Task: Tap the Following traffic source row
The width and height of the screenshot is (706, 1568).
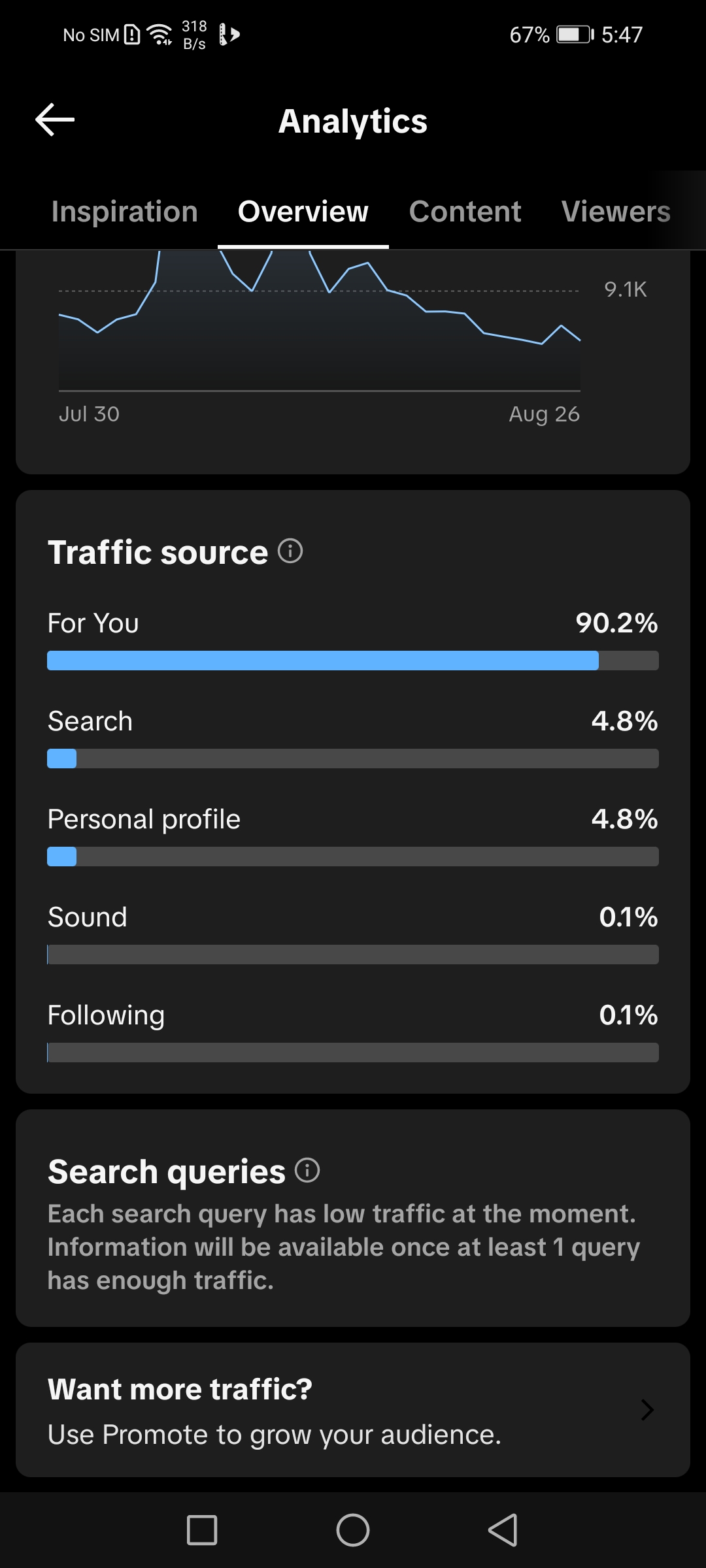Action: tap(353, 1031)
